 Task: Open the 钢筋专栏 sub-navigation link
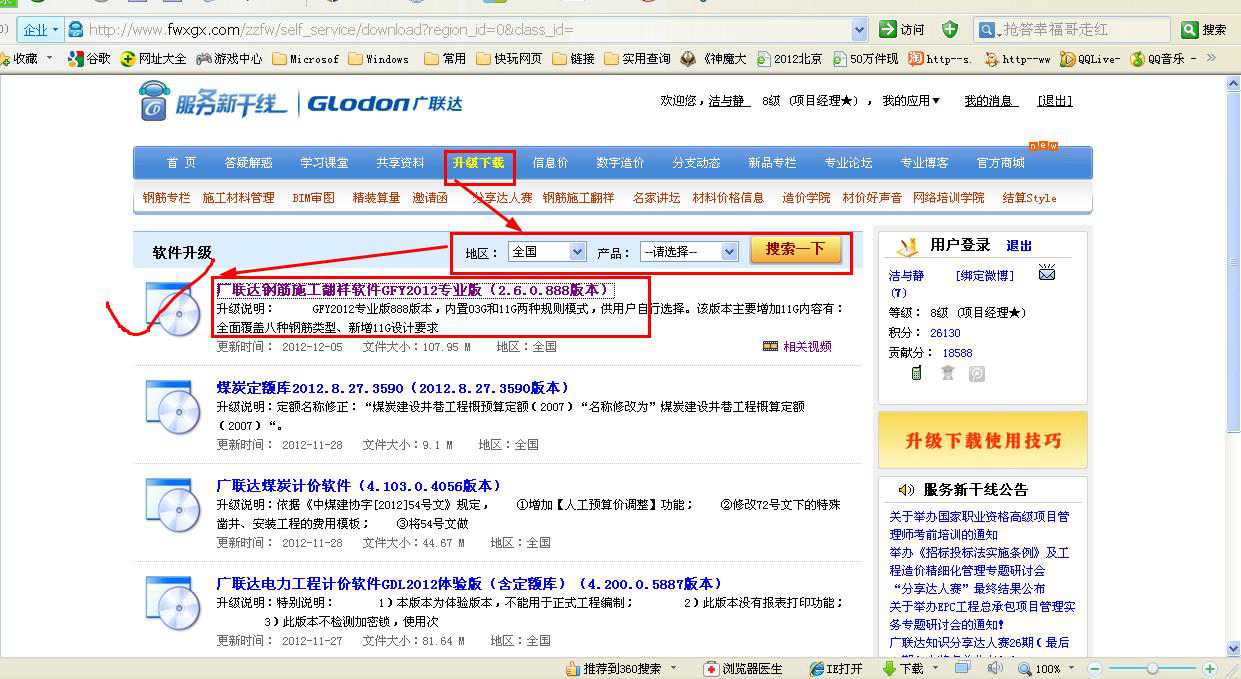pos(166,198)
